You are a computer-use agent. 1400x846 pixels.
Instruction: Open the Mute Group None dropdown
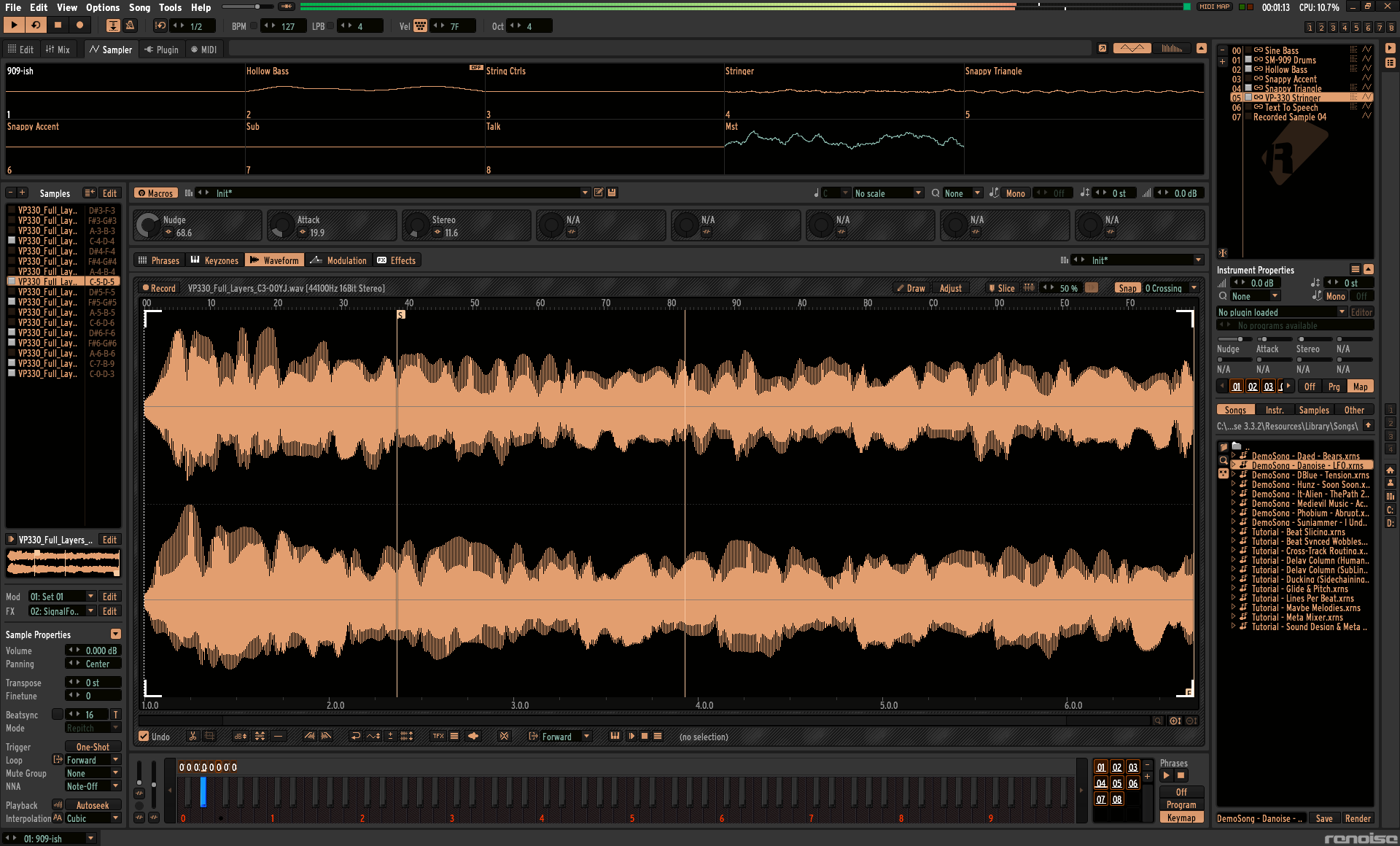coord(93,773)
